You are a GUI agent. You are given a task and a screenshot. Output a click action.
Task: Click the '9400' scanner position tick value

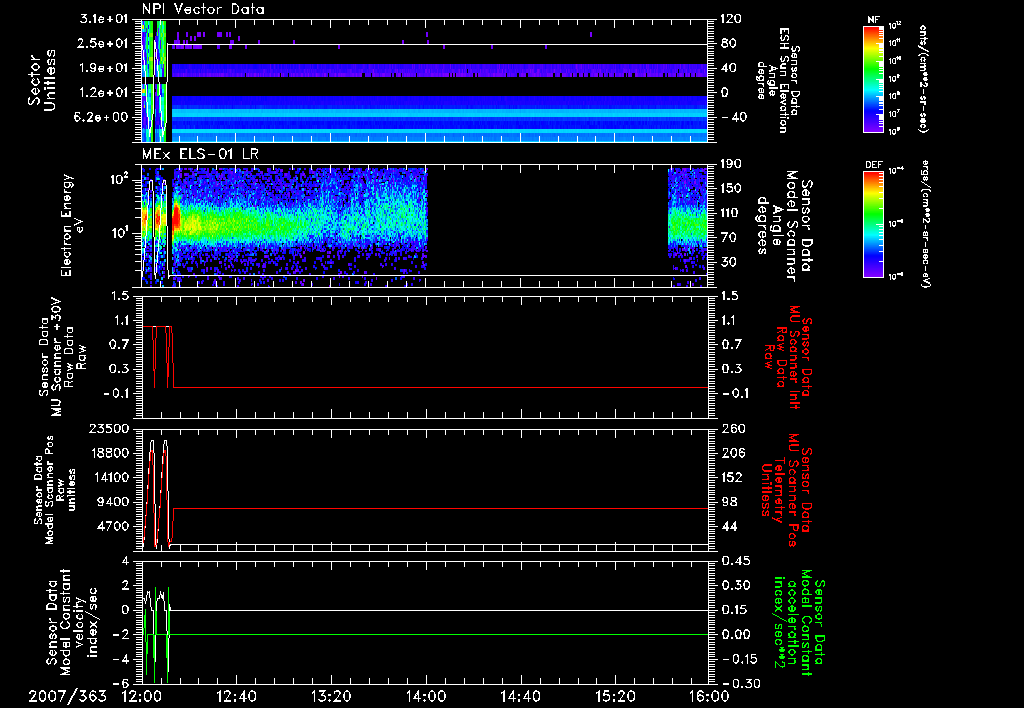tap(112, 502)
